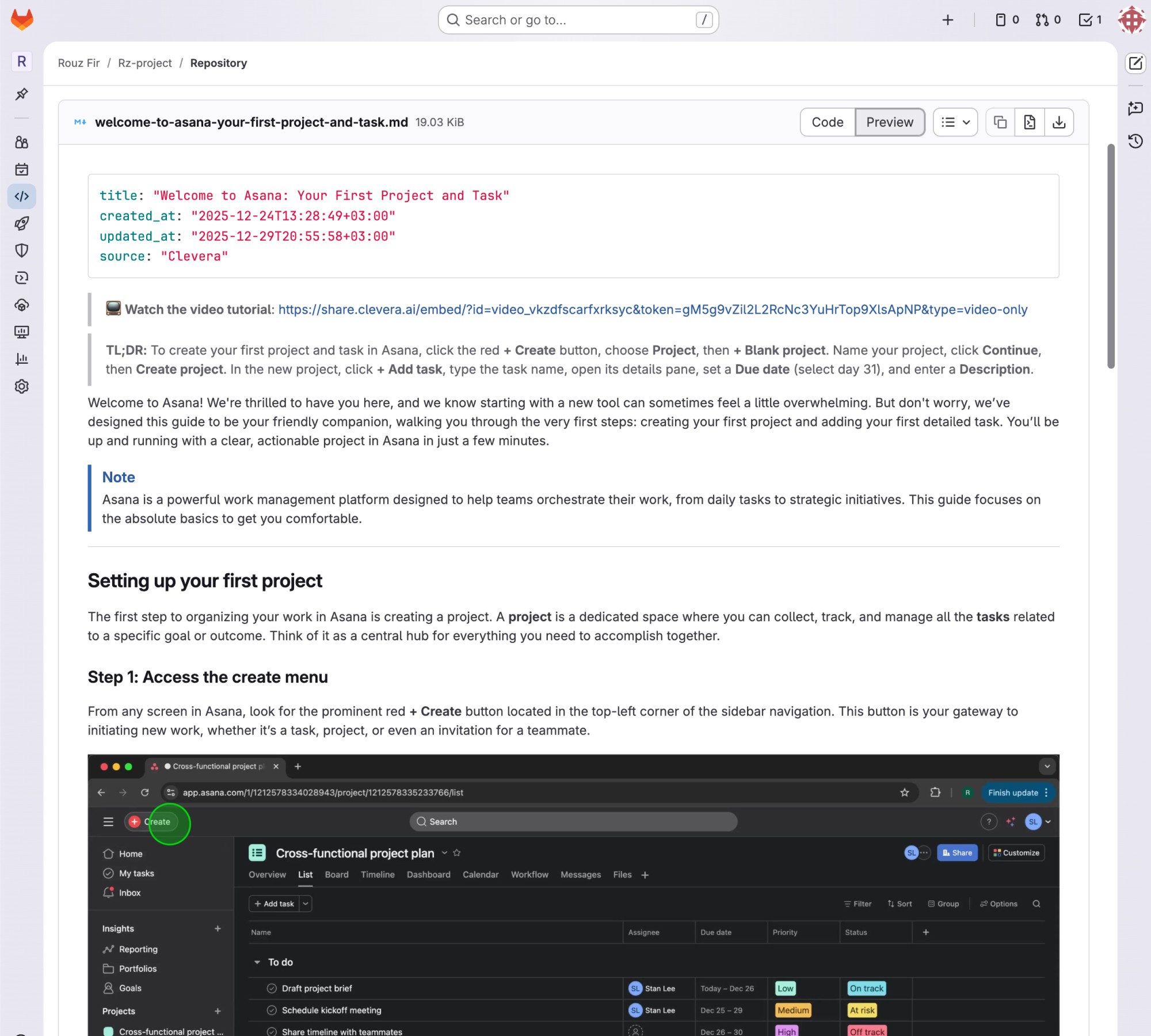Open user avatar menu
The width and height of the screenshot is (1151, 1036).
tap(1131, 20)
